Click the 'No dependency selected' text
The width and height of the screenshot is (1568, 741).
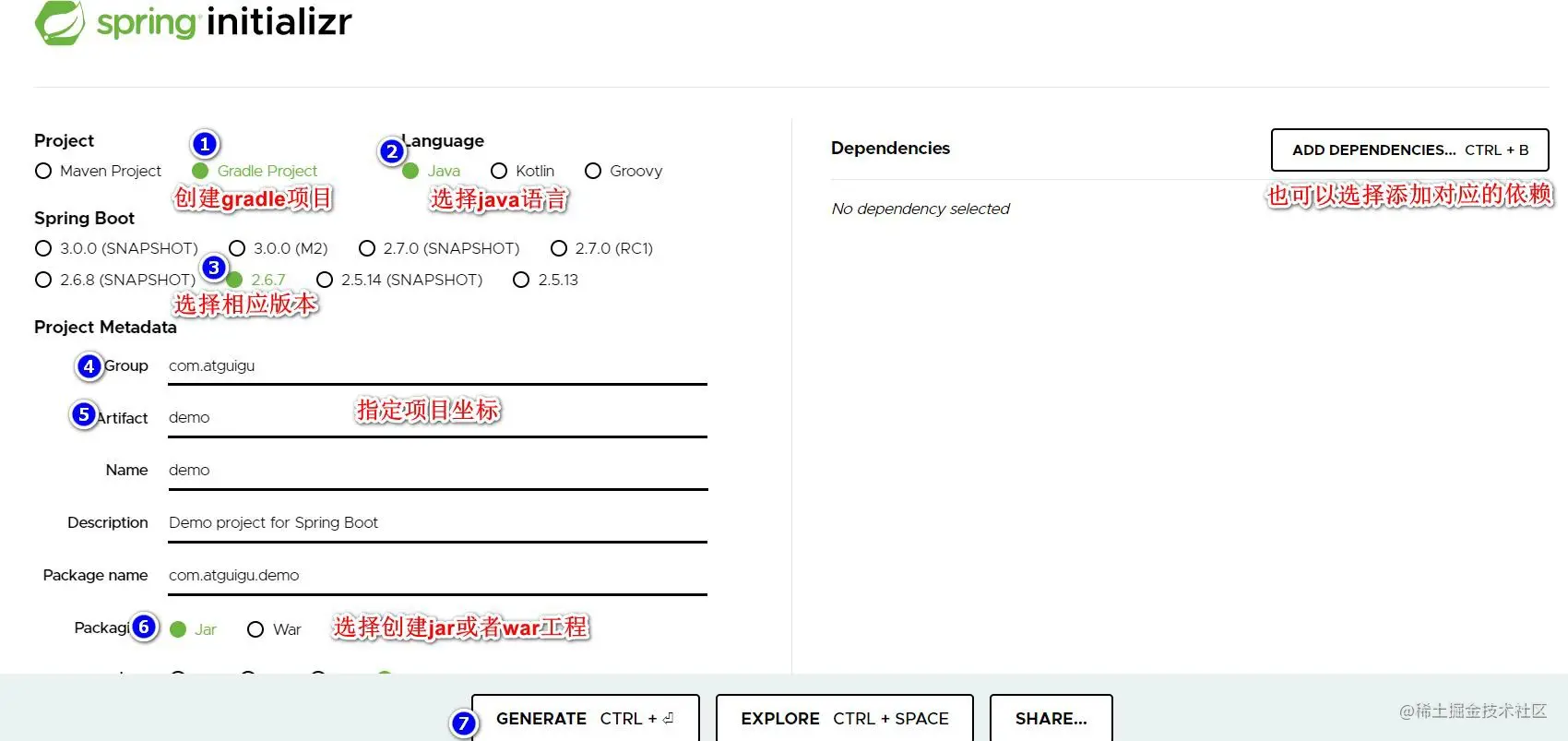pos(921,209)
